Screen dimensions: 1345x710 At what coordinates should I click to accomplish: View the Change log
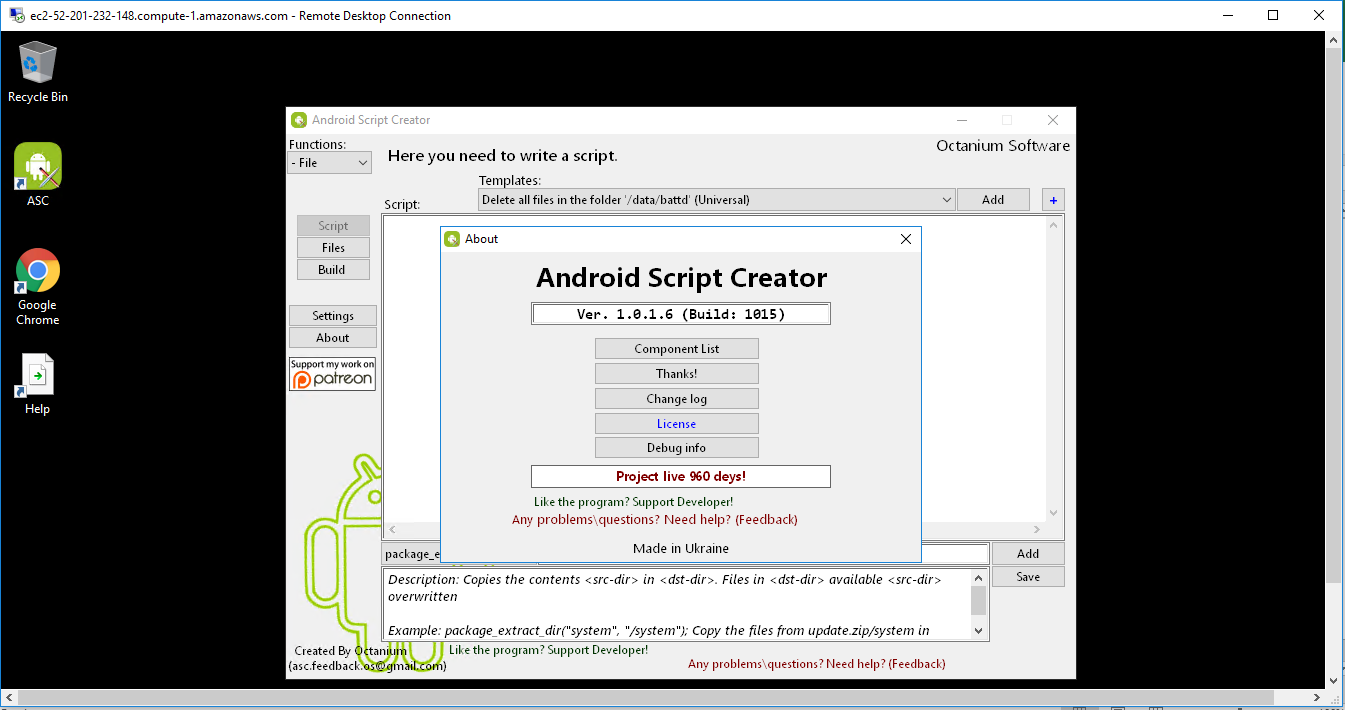[x=676, y=398]
